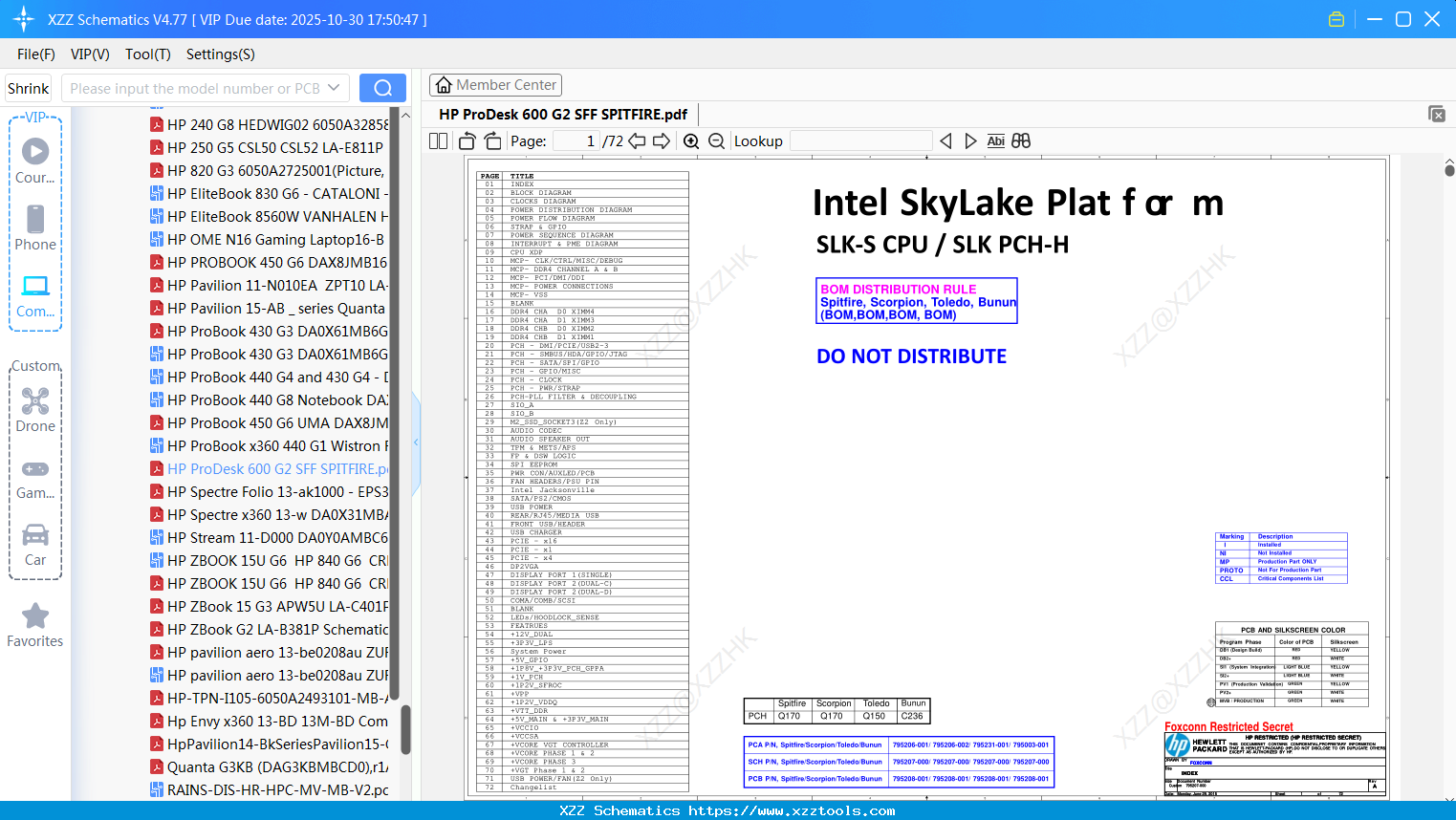
Task: Collapse the left panel splitter handle
Action: point(416,442)
